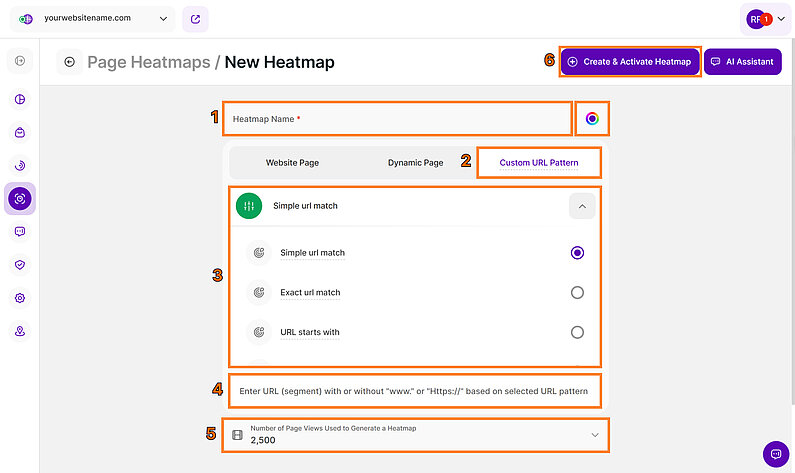Open settings gear icon in sidebar

(20, 298)
